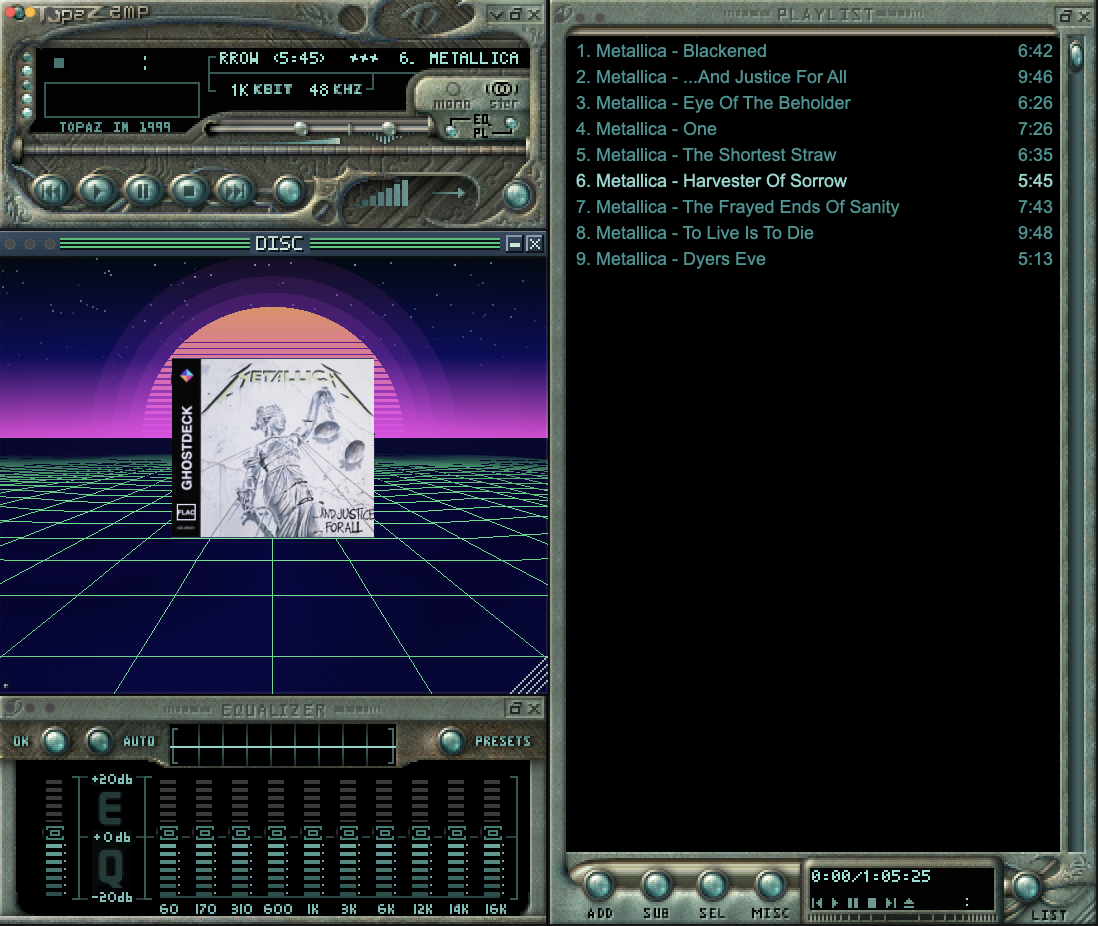Minimize Topaz Amp with the down-arrow button

(496, 14)
